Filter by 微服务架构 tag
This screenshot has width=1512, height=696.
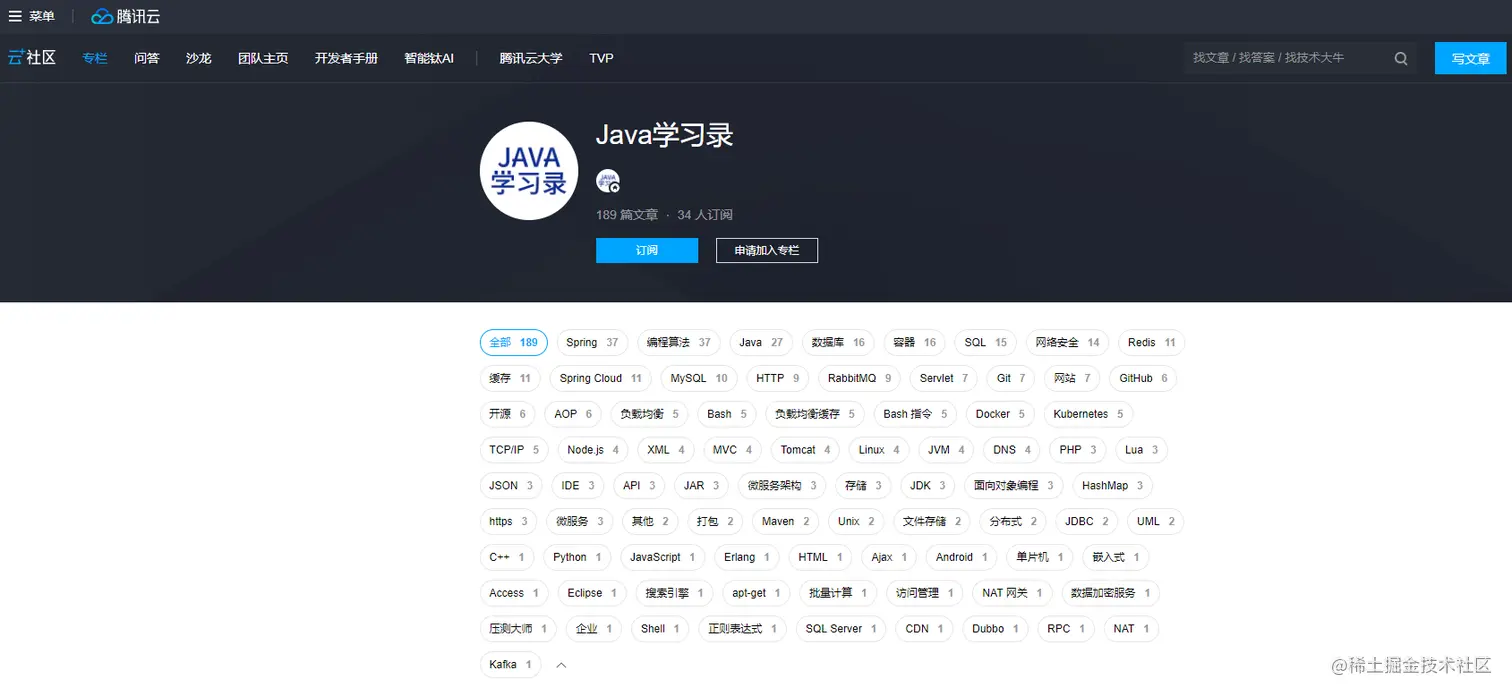(782, 486)
